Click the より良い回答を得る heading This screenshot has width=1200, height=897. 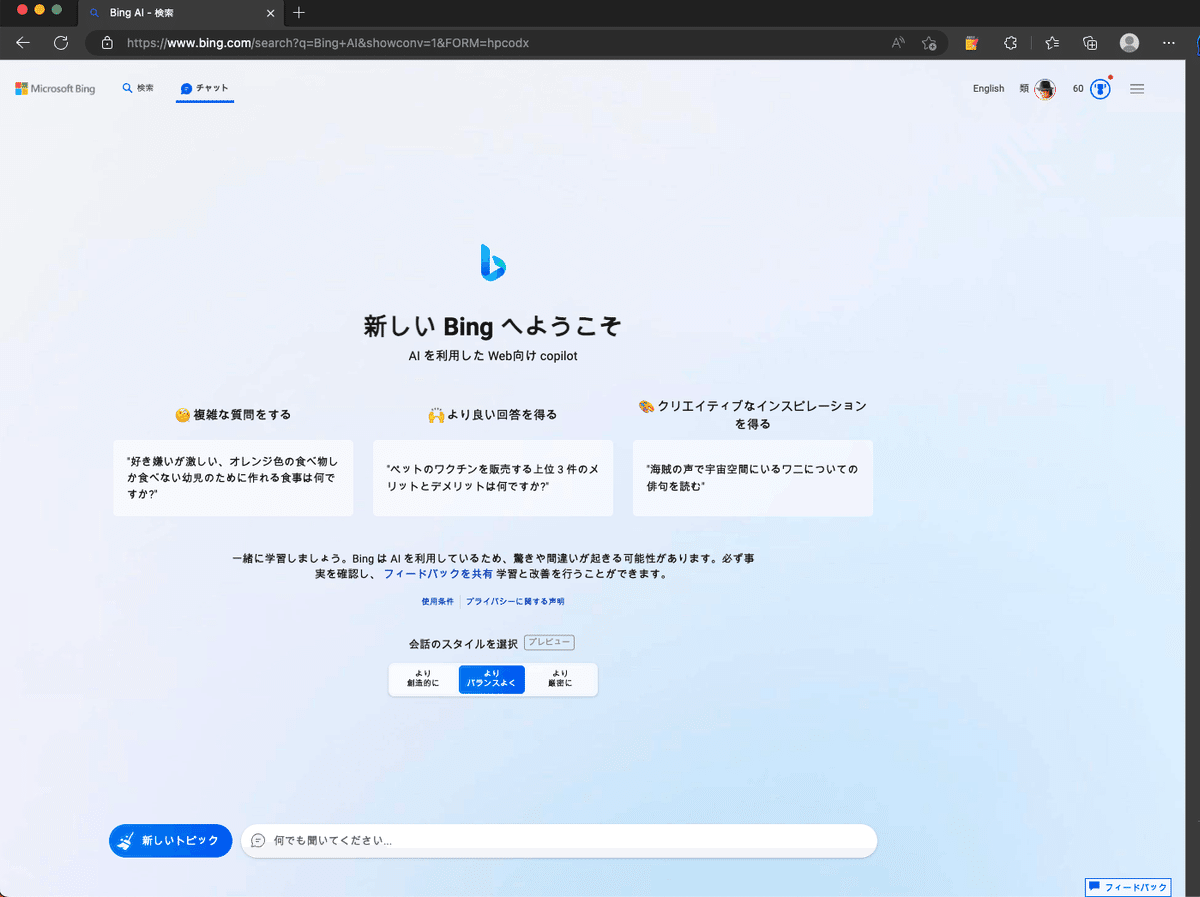click(493, 414)
